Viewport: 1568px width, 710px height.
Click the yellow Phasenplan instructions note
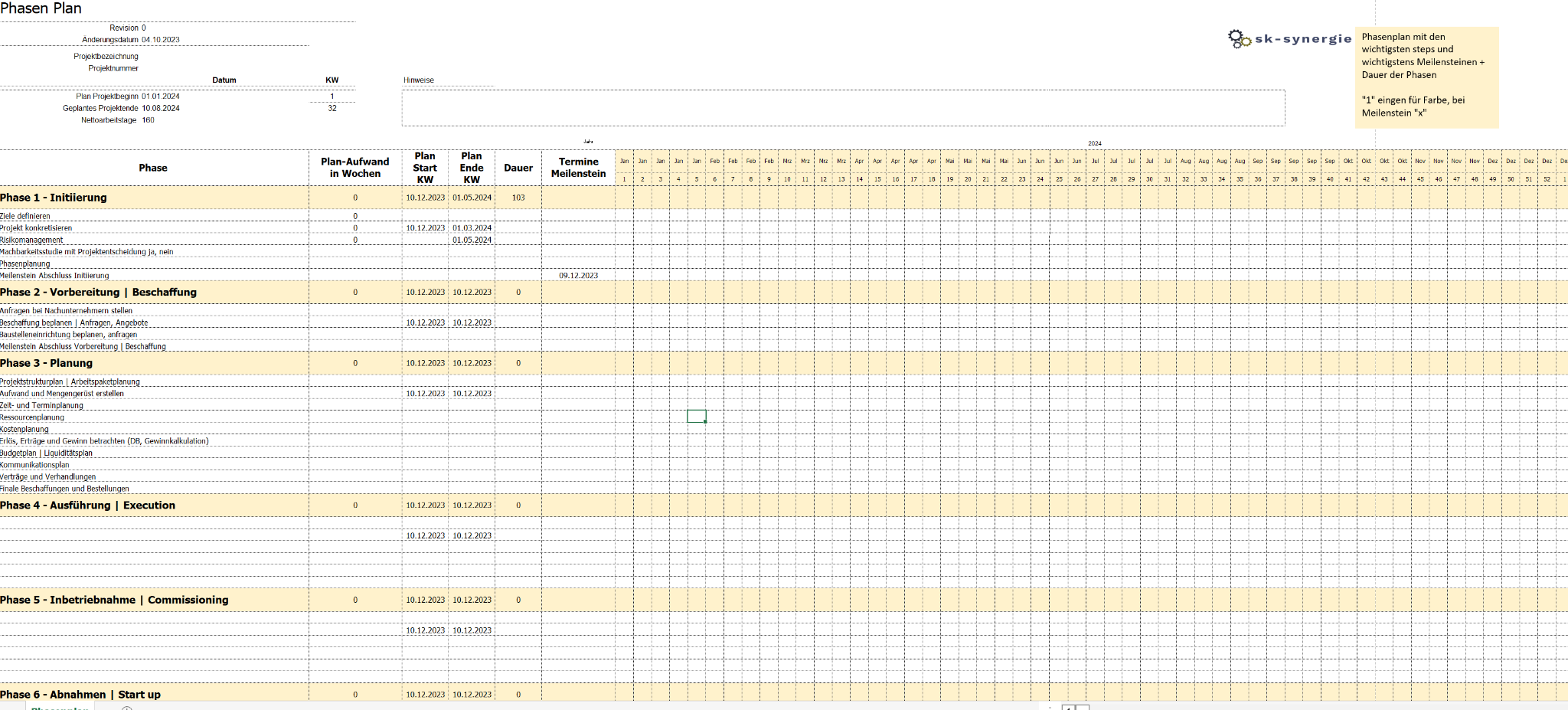1426,77
